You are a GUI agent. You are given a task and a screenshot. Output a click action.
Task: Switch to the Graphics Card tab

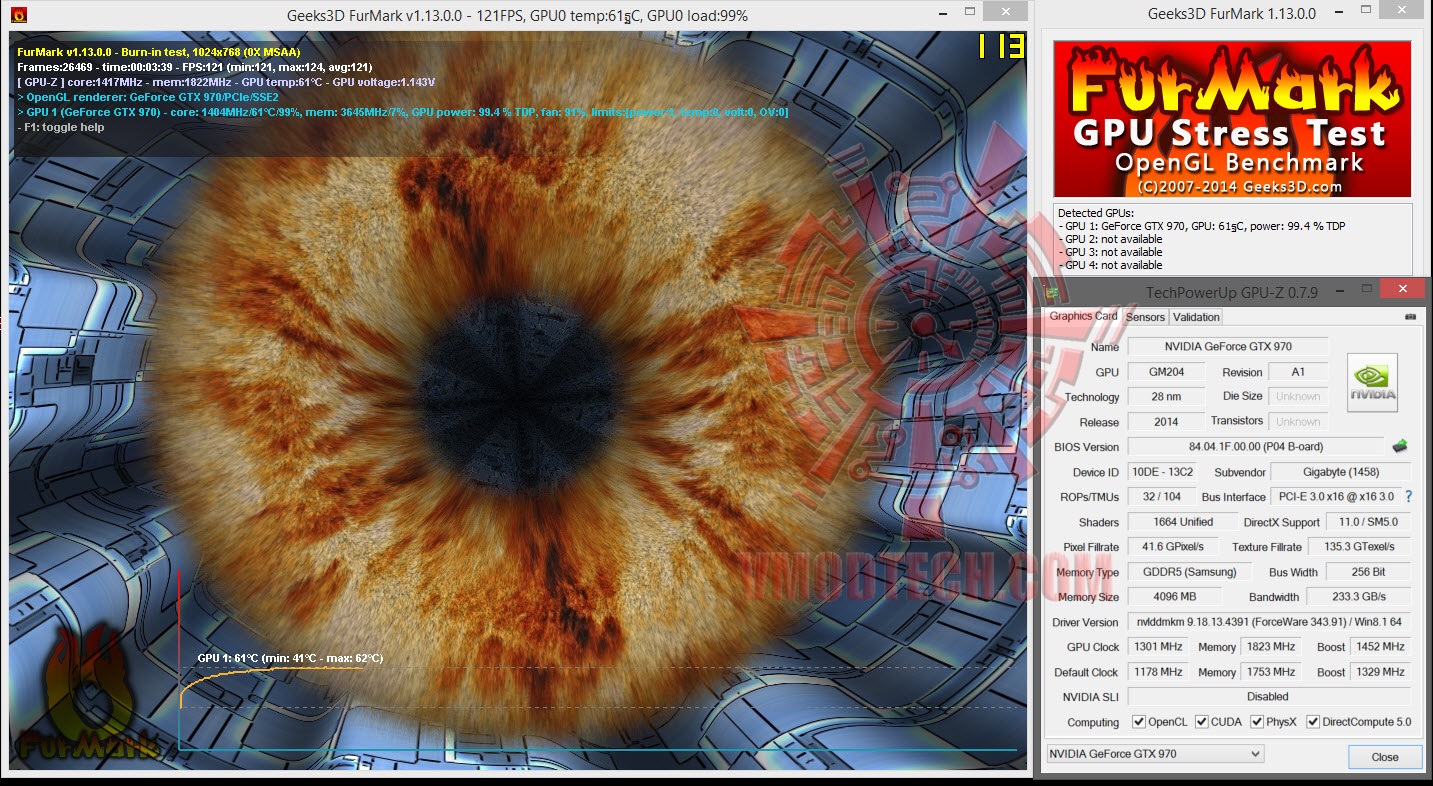click(1083, 316)
